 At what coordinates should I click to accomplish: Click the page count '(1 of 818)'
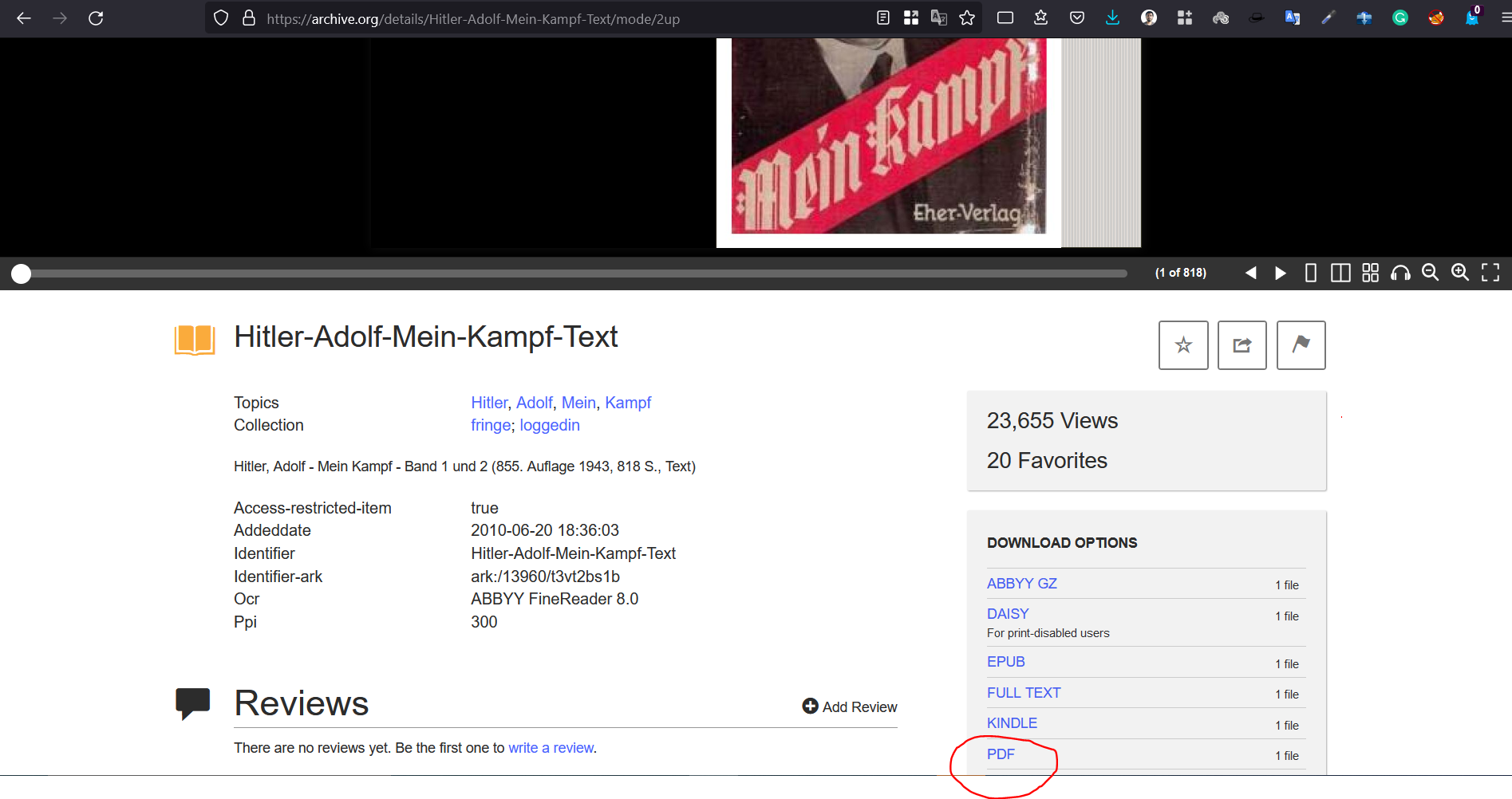(x=1181, y=273)
